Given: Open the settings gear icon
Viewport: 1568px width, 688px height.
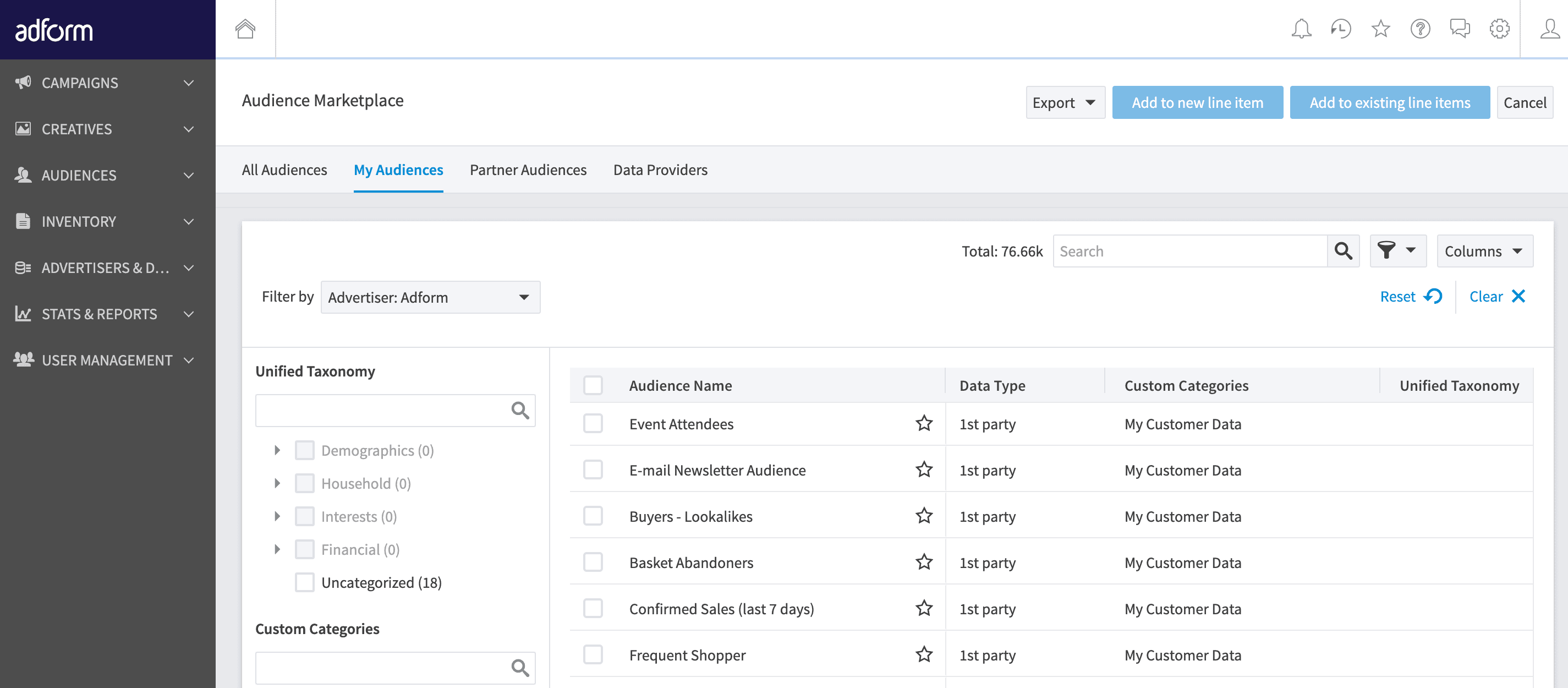Looking at the screenshot, I should tap(1499, 29).
